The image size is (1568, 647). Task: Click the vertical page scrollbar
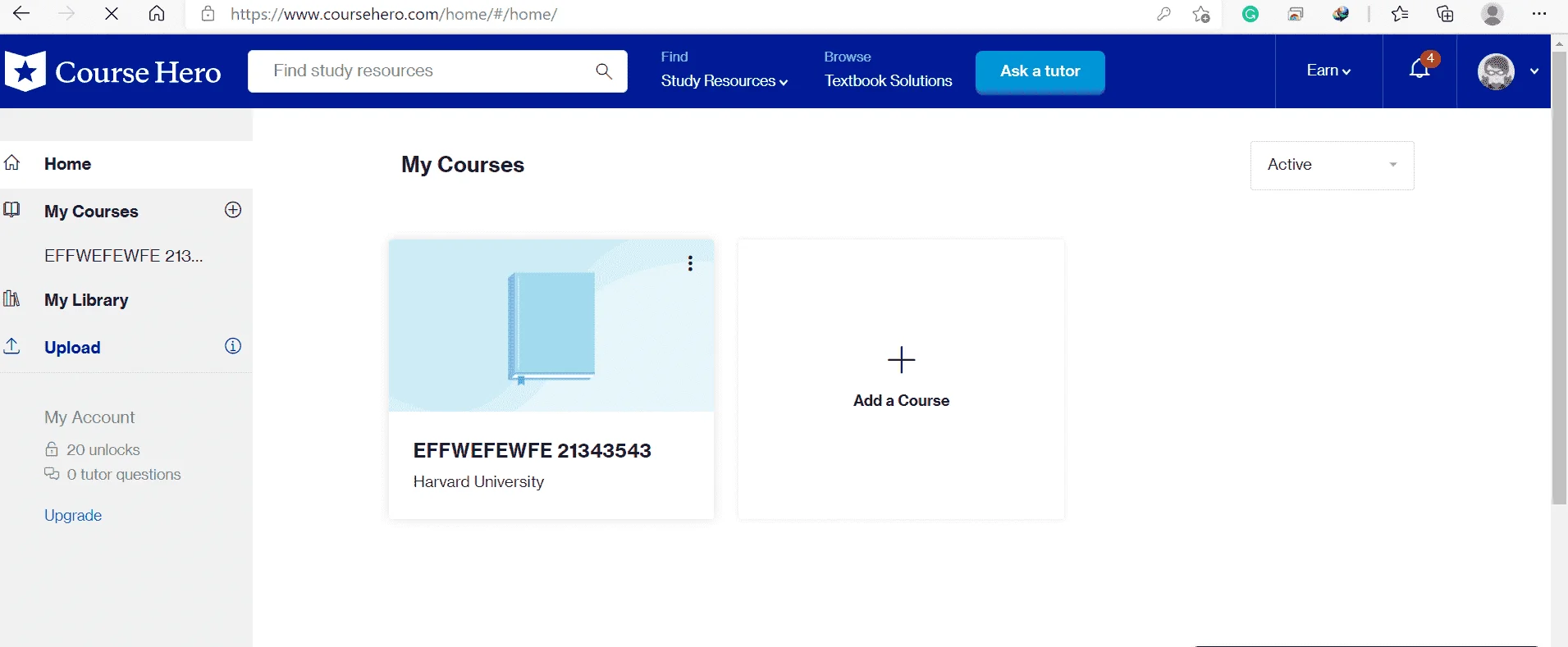1559,278
